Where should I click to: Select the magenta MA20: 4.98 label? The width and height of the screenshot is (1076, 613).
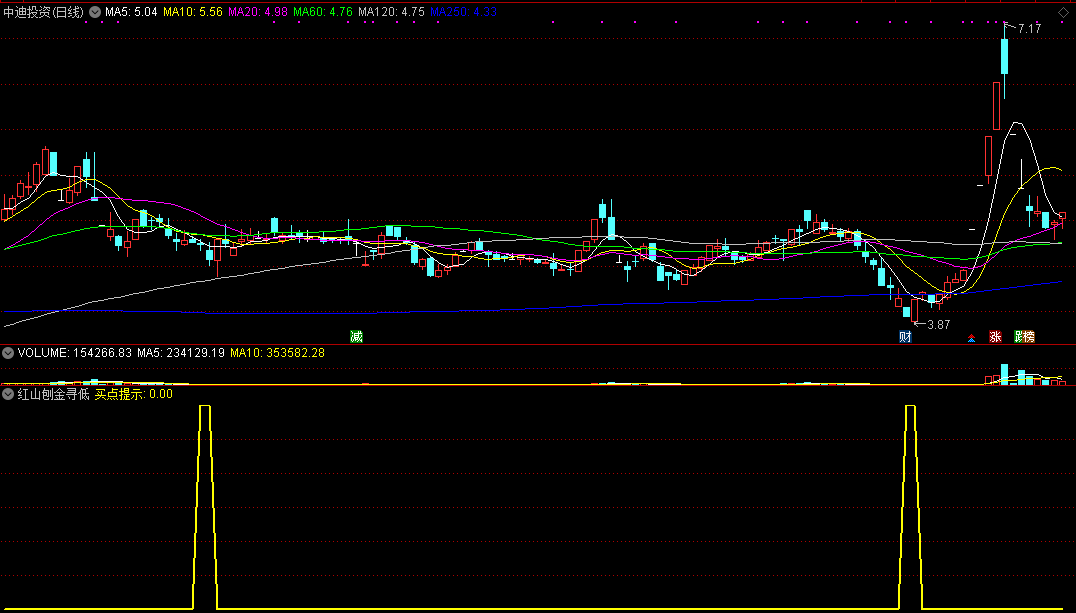pos(258,12)
